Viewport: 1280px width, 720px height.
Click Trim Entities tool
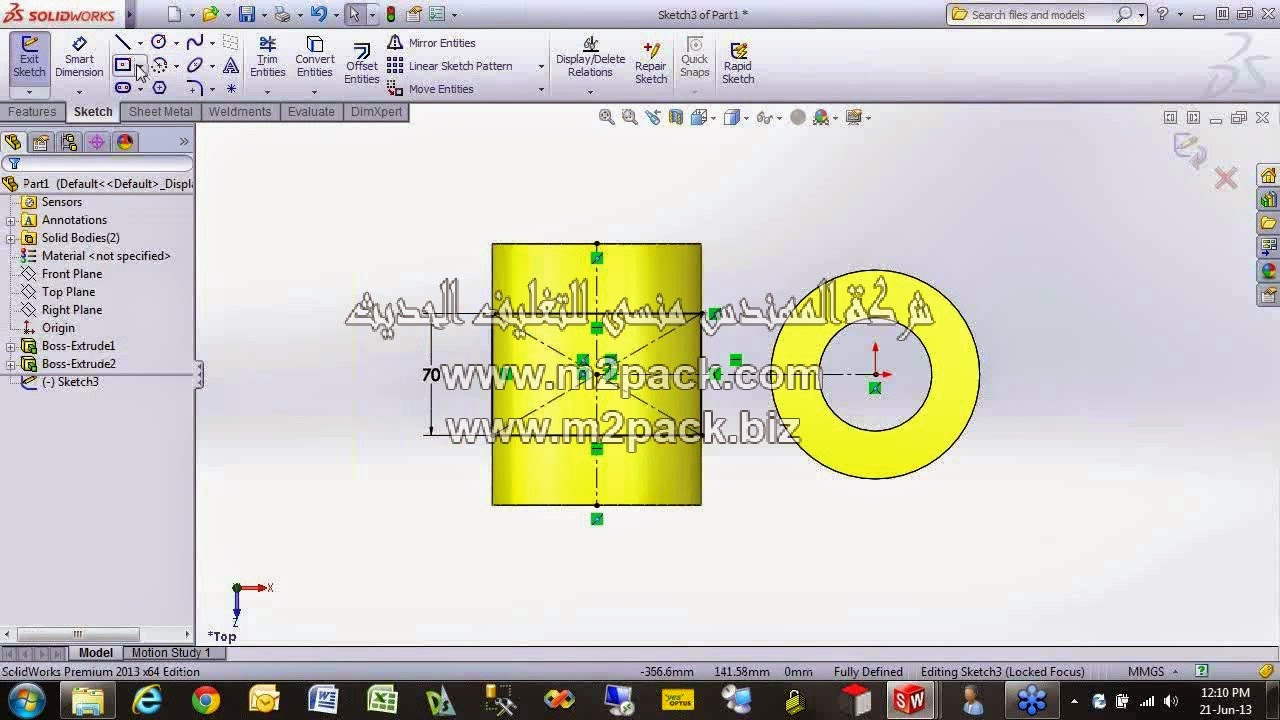coord(267,58)
